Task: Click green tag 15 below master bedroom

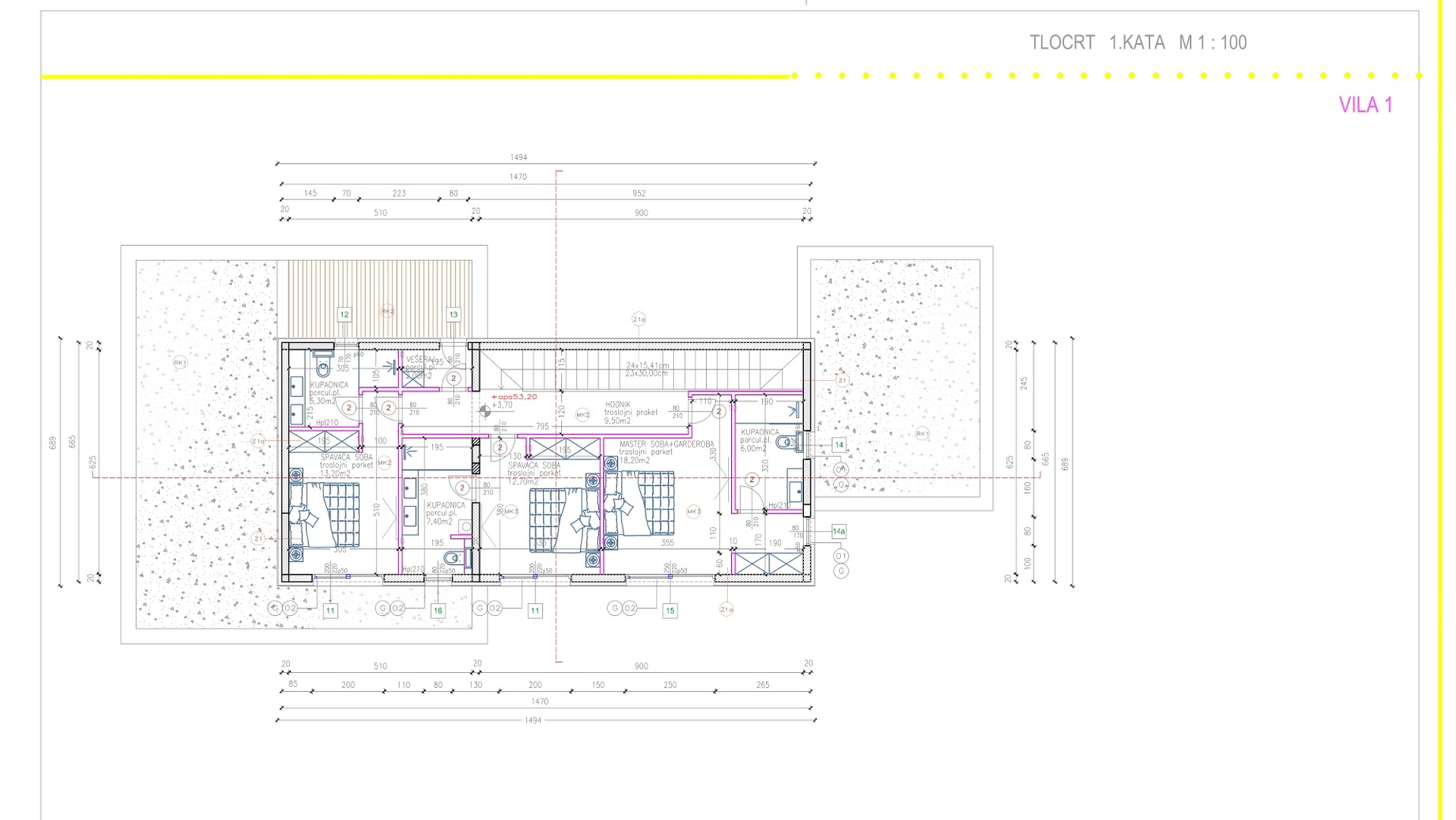Action: pyautogui.click(x=670, y=610)
